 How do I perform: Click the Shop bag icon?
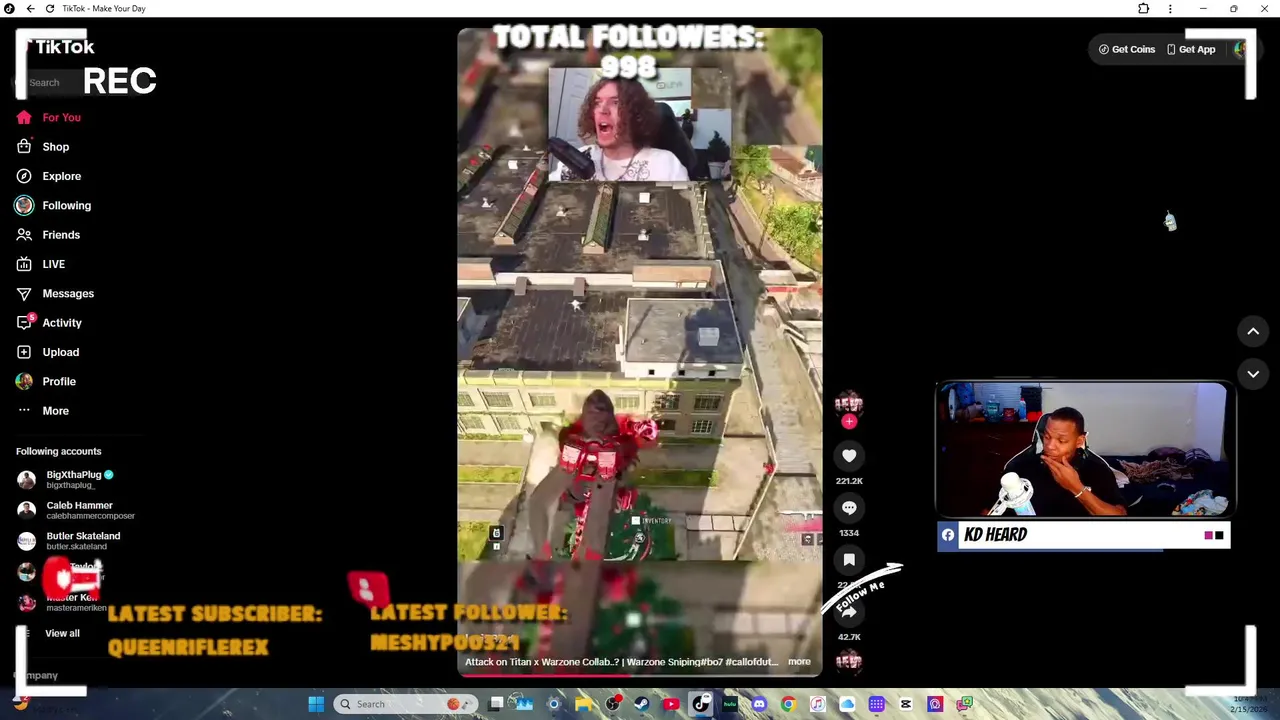point(24,147)
